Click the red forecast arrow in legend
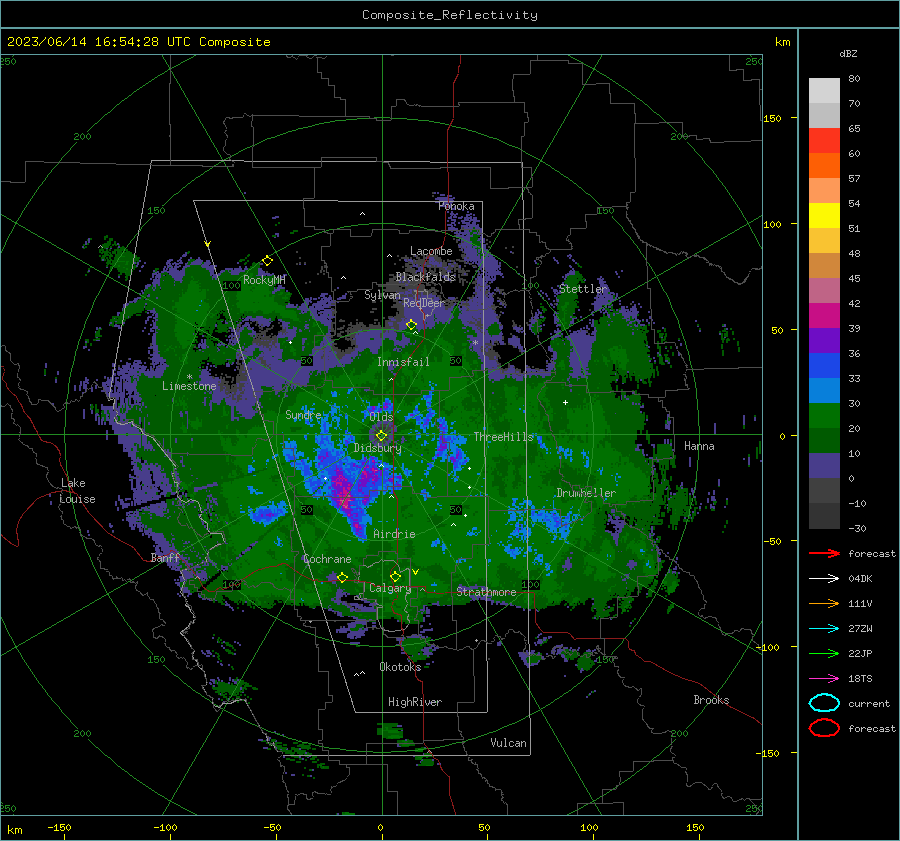The width and height of the screenshot is (900, 841). click(x=824, y=553)
